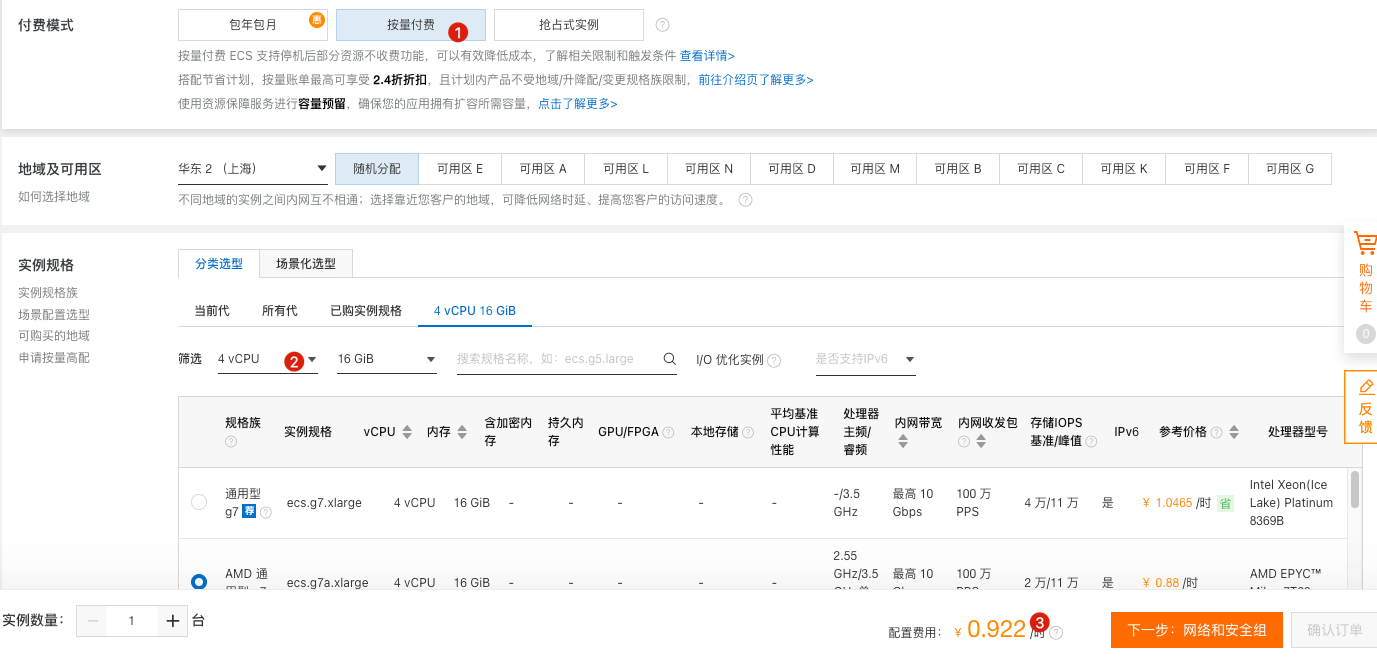Select 可用区 L

(626, 169)
